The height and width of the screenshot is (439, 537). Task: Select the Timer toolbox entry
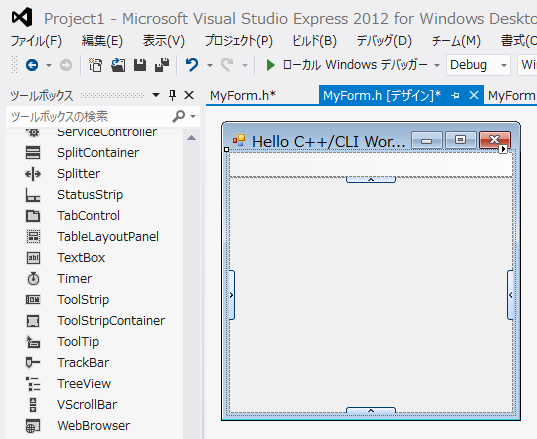pos(75,279)
